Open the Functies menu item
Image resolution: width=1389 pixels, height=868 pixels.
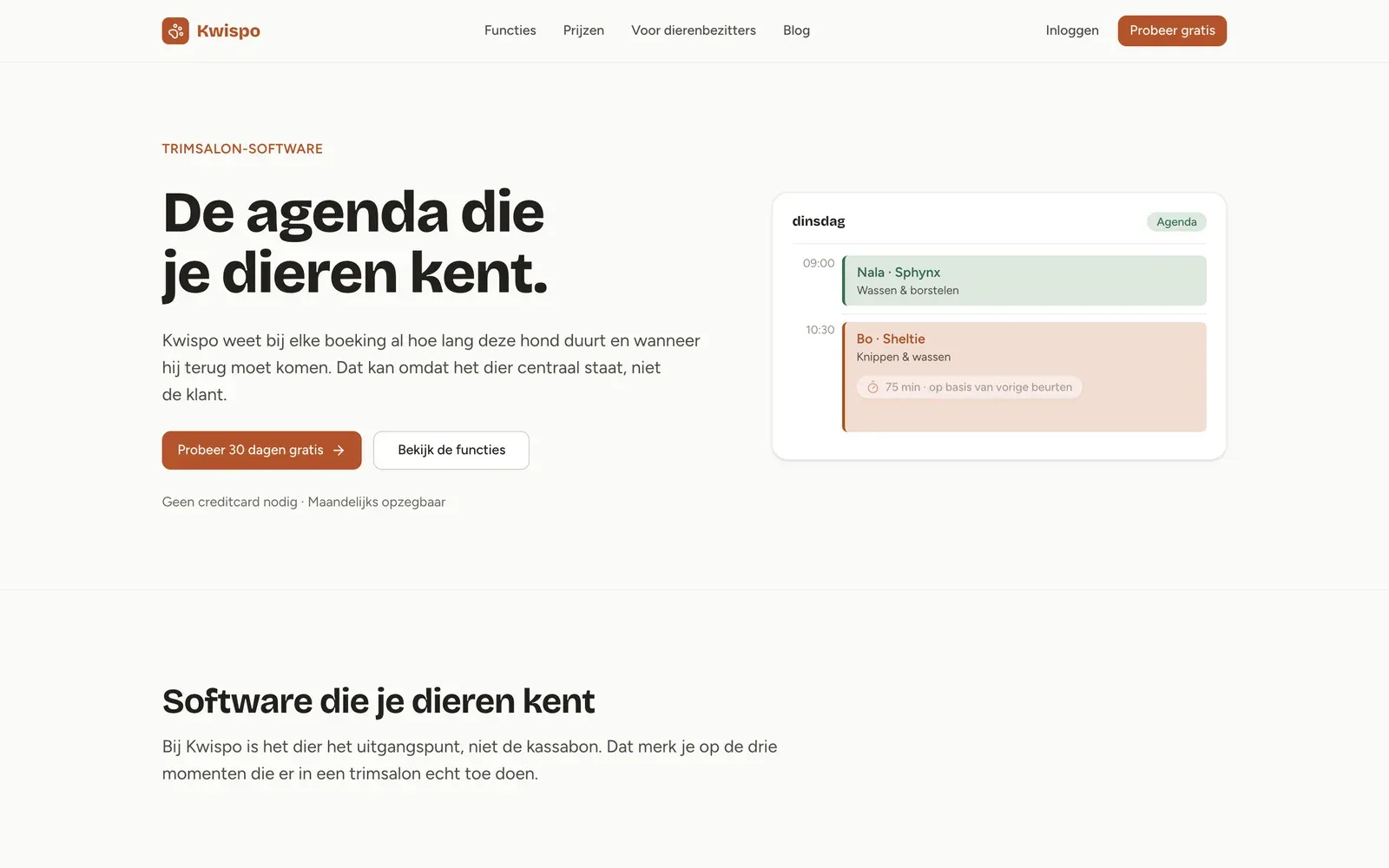click(x=510, y=30)
